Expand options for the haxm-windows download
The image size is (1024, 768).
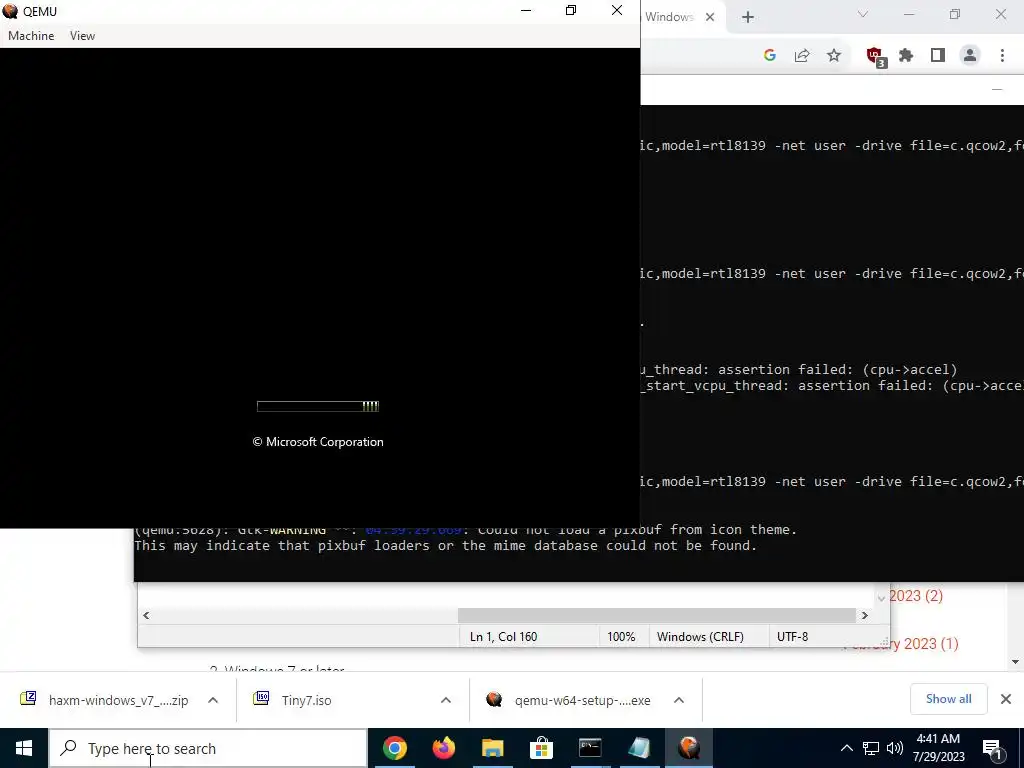point(213,700)
